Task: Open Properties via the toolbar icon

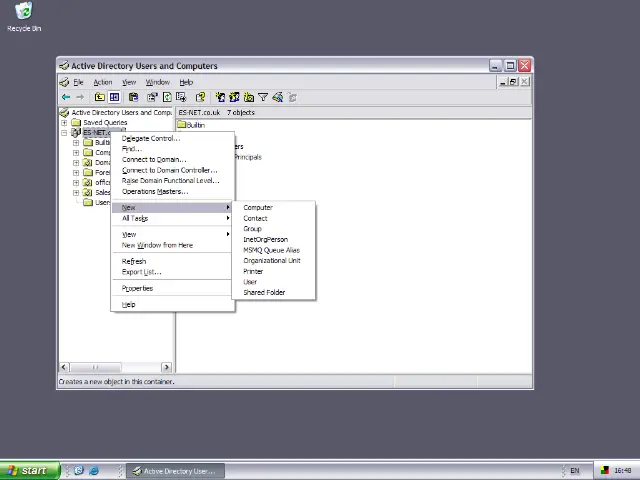Action: [x=152, y=97]
